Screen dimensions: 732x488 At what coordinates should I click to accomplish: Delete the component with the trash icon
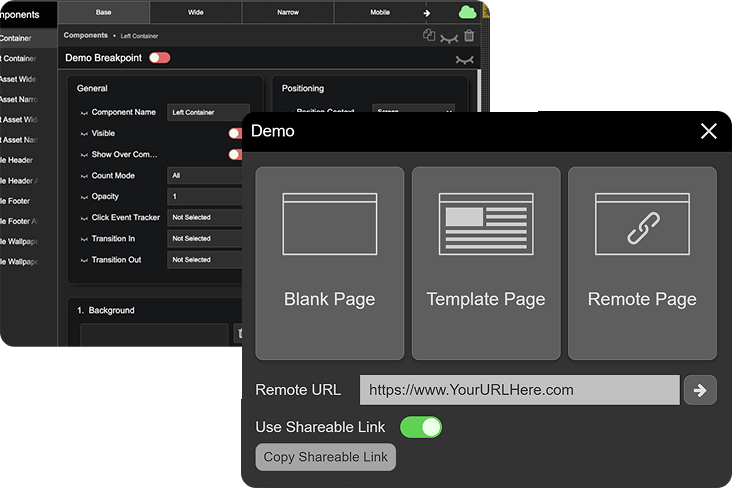point(469,35)
